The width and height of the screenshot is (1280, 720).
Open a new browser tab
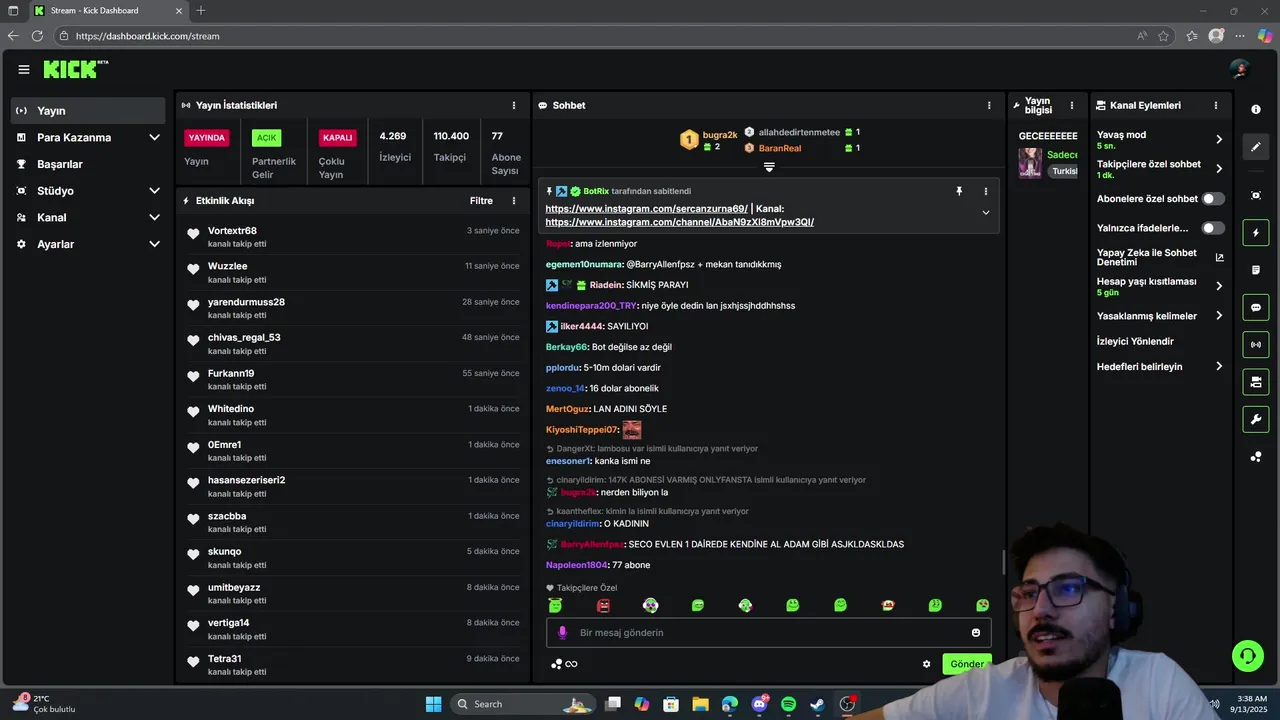pos(201,10)
